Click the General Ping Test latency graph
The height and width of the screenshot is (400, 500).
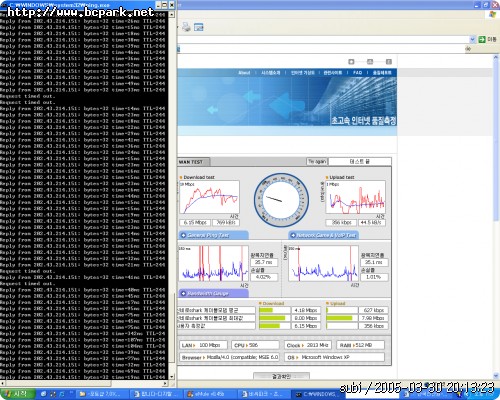pyautogui.click(x=214, y=263)
